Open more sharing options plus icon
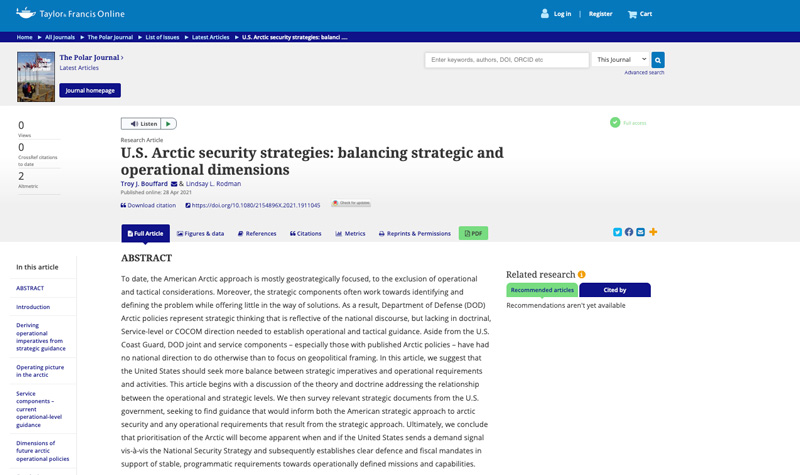The image size is (800, 475). (653, 232)
